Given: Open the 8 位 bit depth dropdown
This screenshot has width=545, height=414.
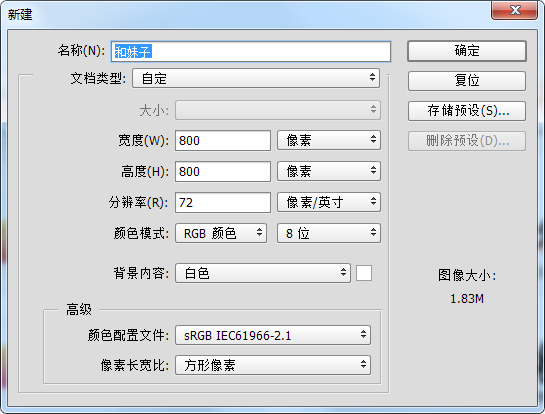Looking at the screenshot, I should [329, 233].
